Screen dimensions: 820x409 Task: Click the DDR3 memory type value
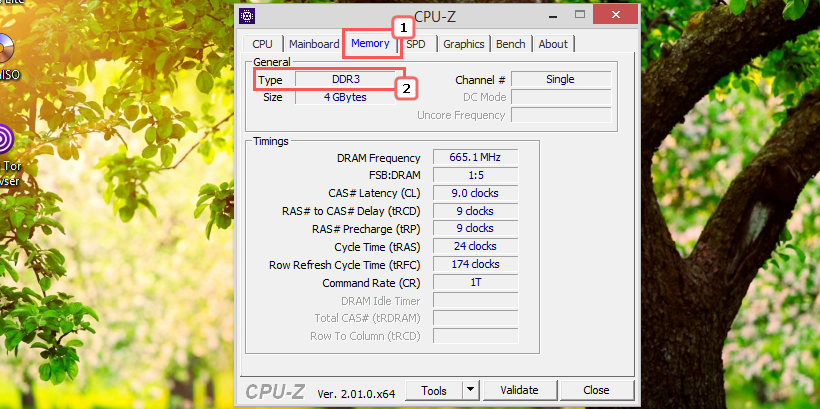click(346, 79)
